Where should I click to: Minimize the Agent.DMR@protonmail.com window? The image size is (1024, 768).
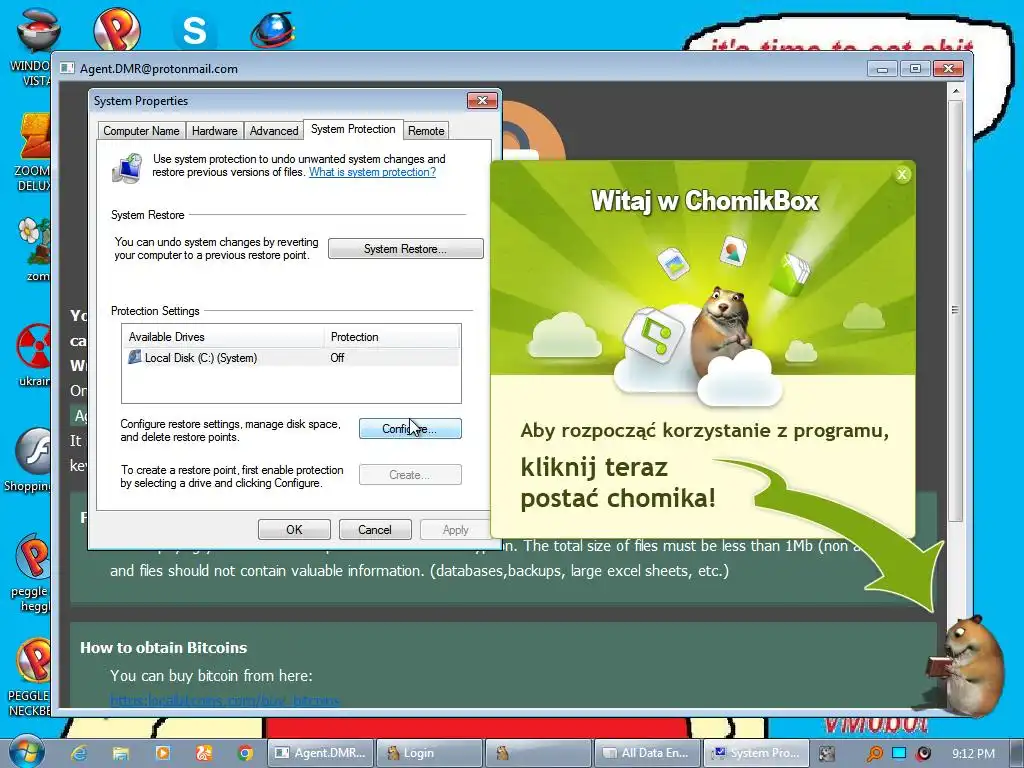[x=882, y=69]
